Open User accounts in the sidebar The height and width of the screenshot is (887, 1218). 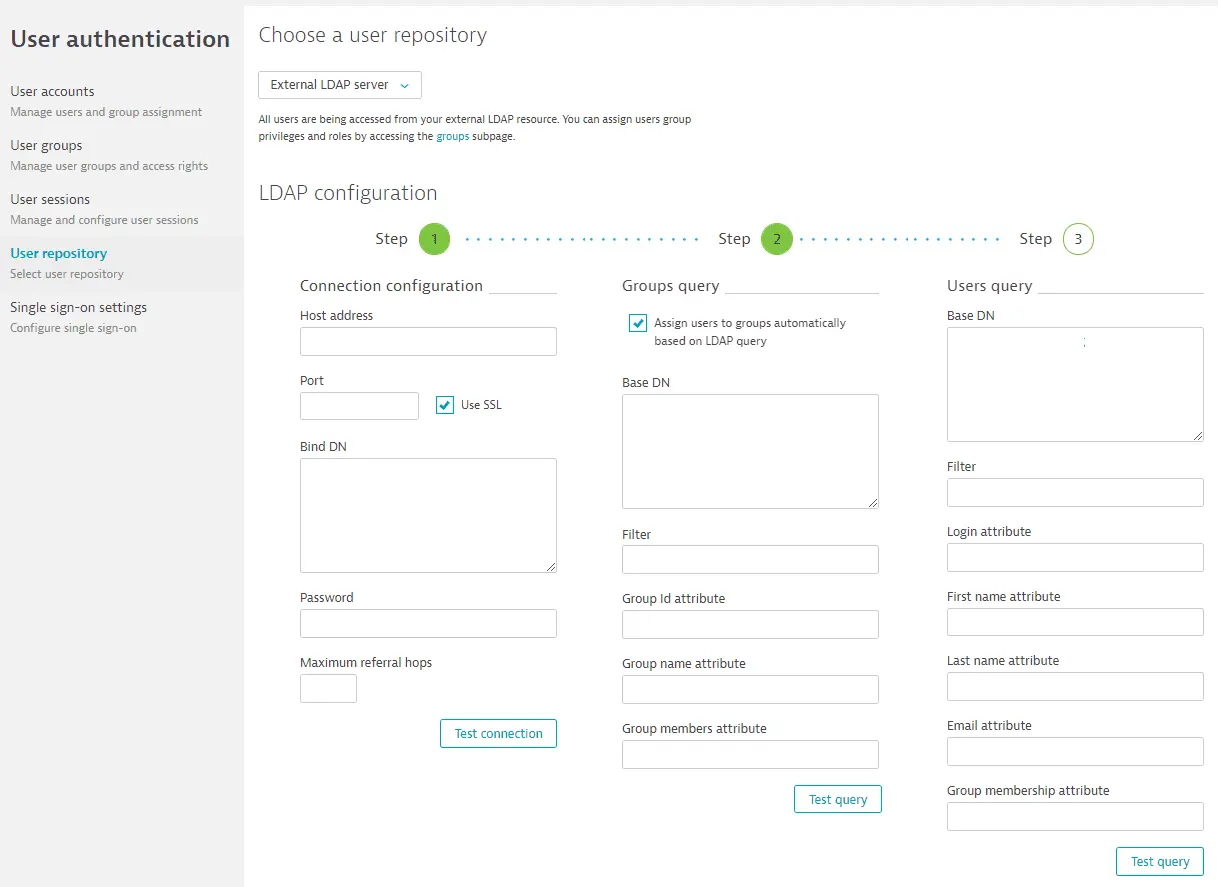[x=52, y=92]
